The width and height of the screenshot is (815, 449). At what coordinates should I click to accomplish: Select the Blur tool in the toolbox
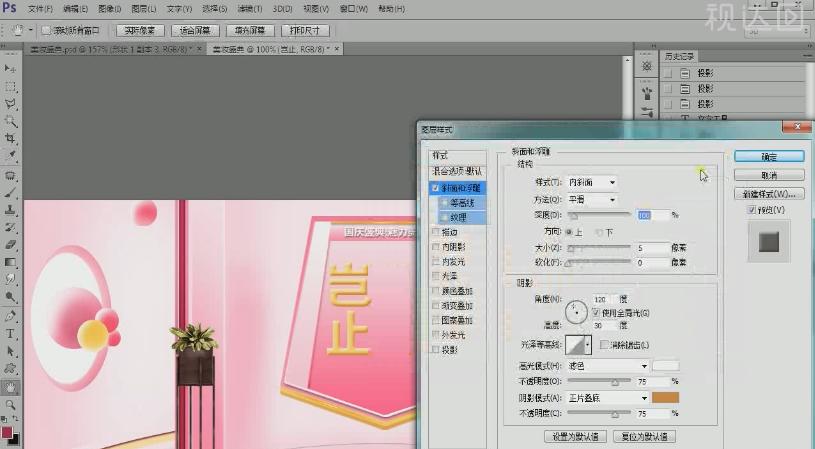[9, 279]
